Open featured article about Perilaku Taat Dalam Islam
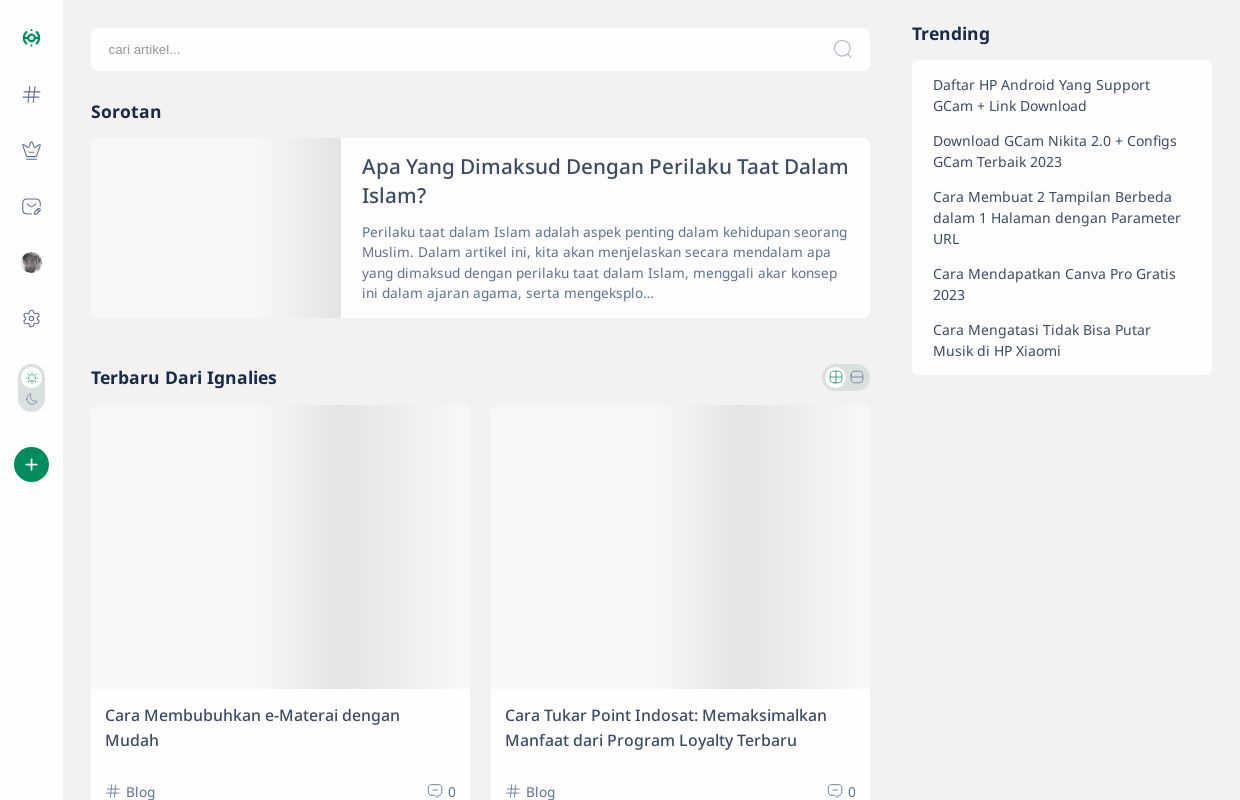1240x800 pixels. pyautogui.click(x=604, y=180)
